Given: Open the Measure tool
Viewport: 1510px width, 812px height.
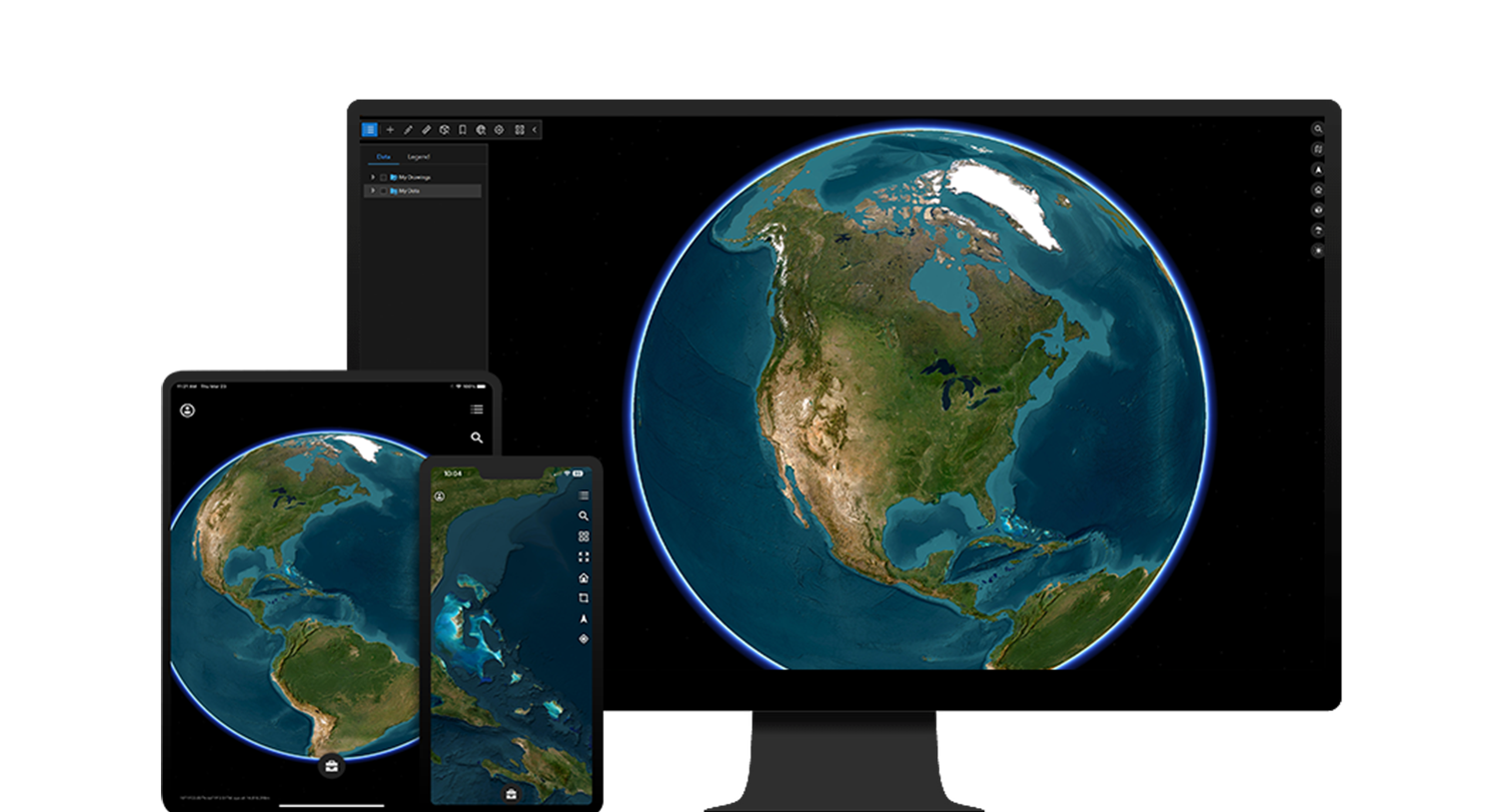Looking at the screenshot, I should 426,130.
